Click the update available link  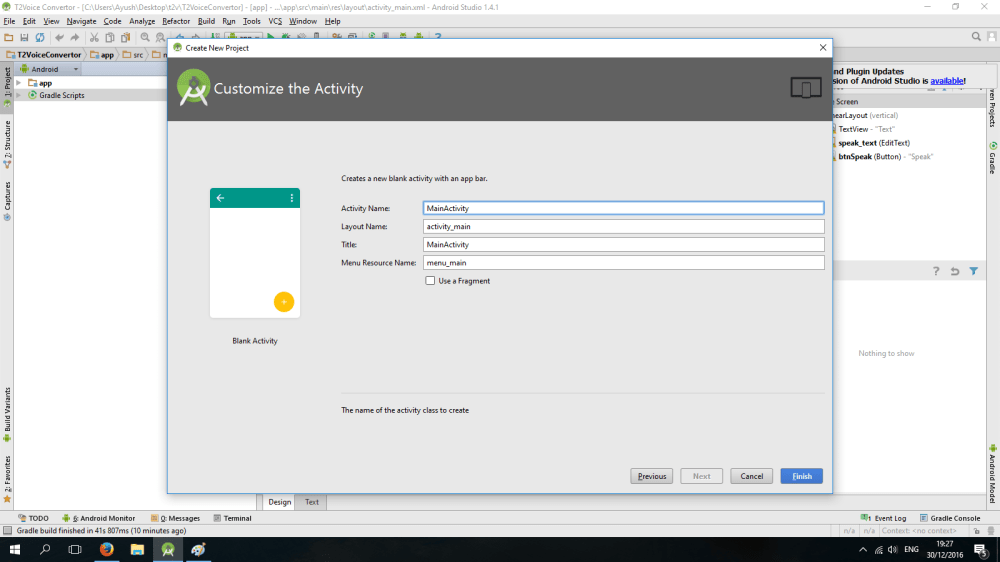point(946,81)
